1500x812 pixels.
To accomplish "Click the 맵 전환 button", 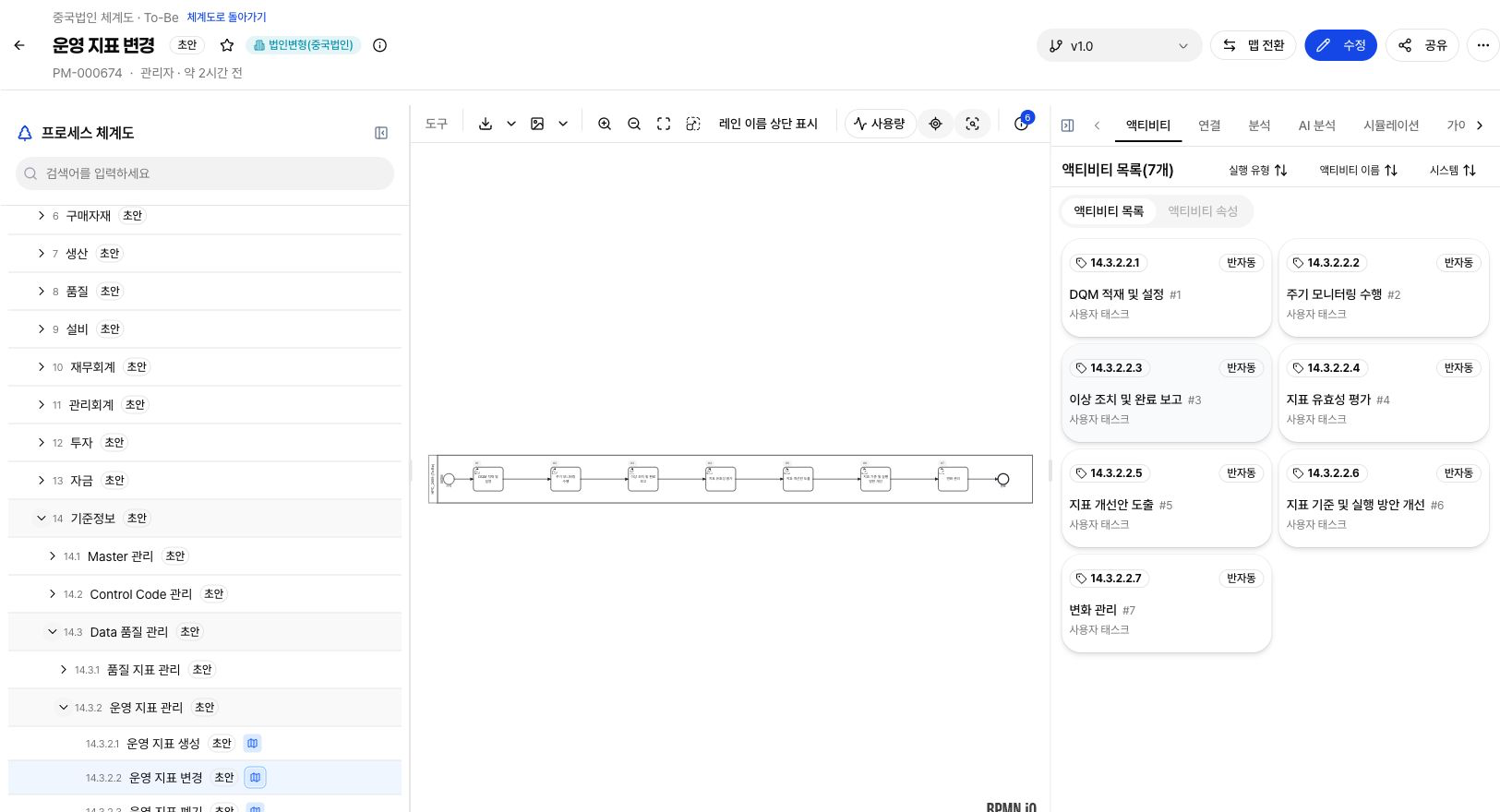I will (x=1253, y=45).
